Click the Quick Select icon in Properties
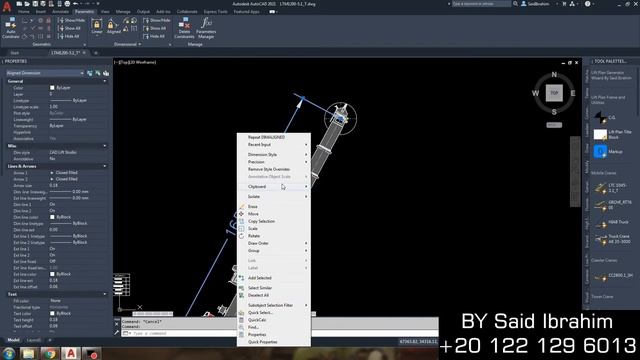The image size is (640, 360). pos(106,73)
